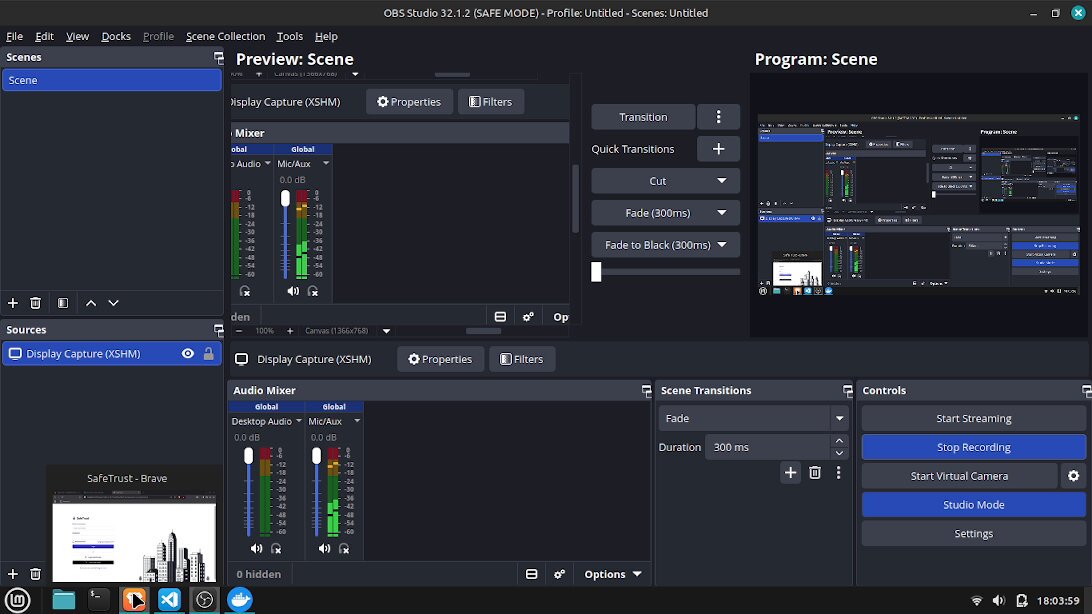Click Stop Recording button
Viewport: 1092px width, 614px height.
pos(974,447)
